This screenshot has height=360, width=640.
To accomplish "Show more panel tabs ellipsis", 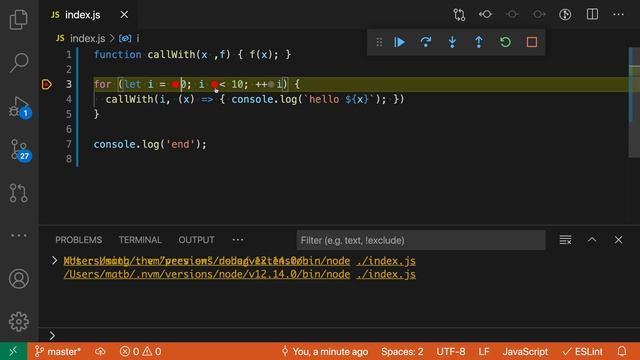I will tap(238, 240).
